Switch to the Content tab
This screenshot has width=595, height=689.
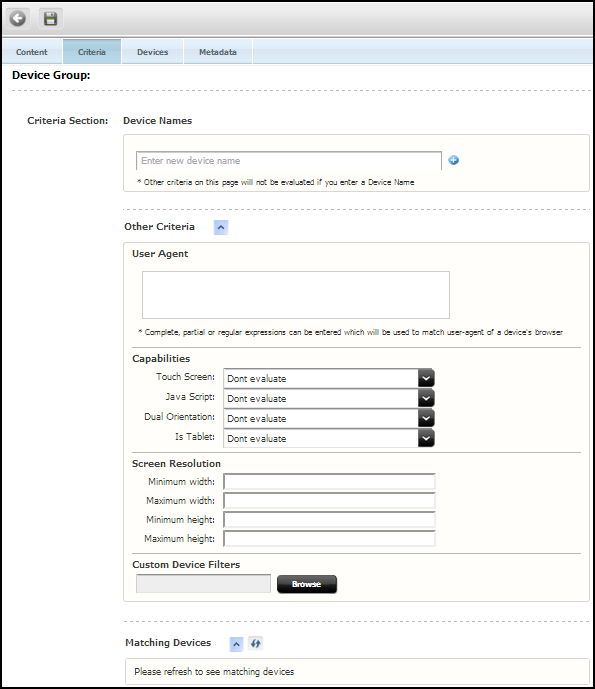tap(32, 52)
